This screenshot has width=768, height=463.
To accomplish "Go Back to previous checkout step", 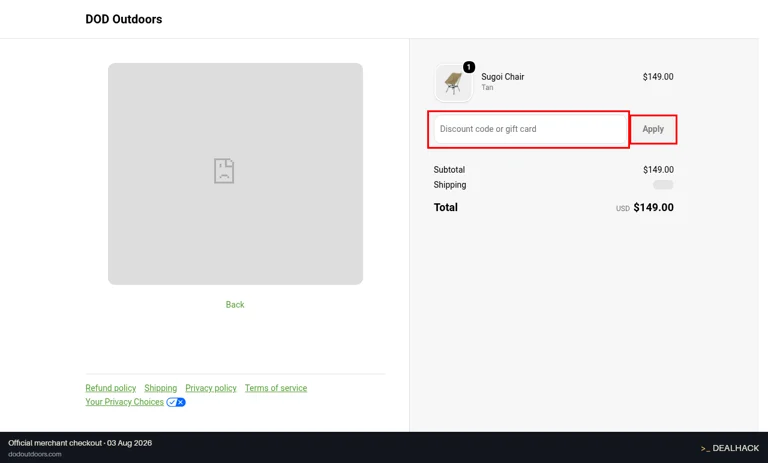I will pyautogui.click(x=235, y=305).
